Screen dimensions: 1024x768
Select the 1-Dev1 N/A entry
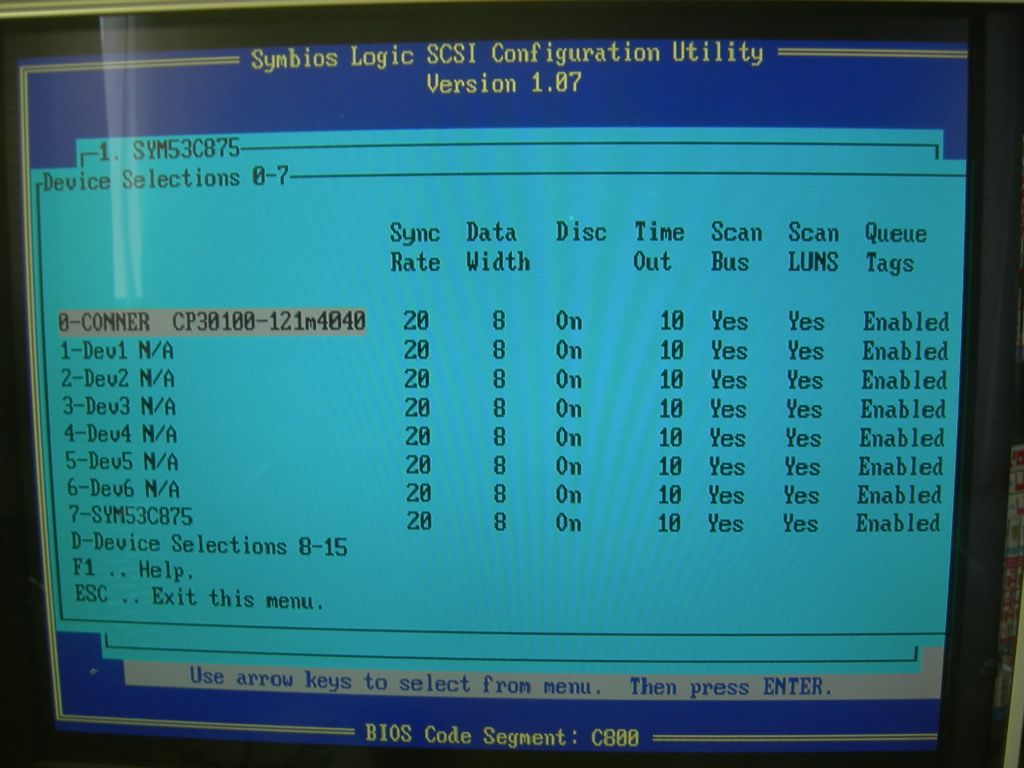coord(117,351)
